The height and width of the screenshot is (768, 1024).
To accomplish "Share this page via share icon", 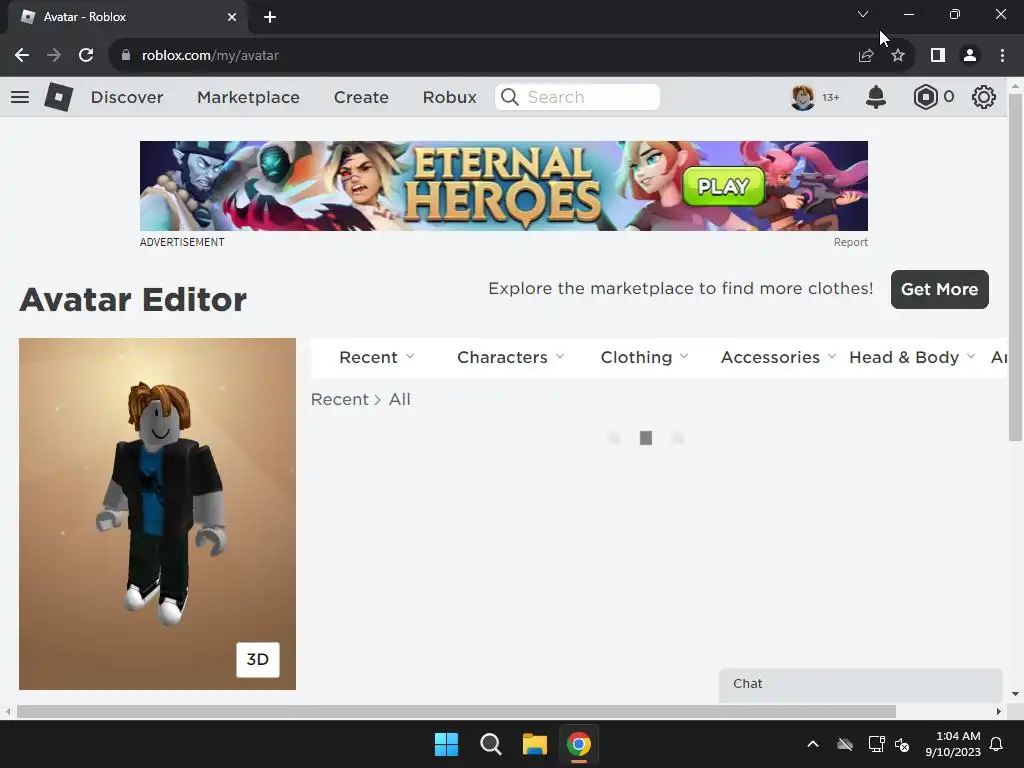I will click(866, 56).
